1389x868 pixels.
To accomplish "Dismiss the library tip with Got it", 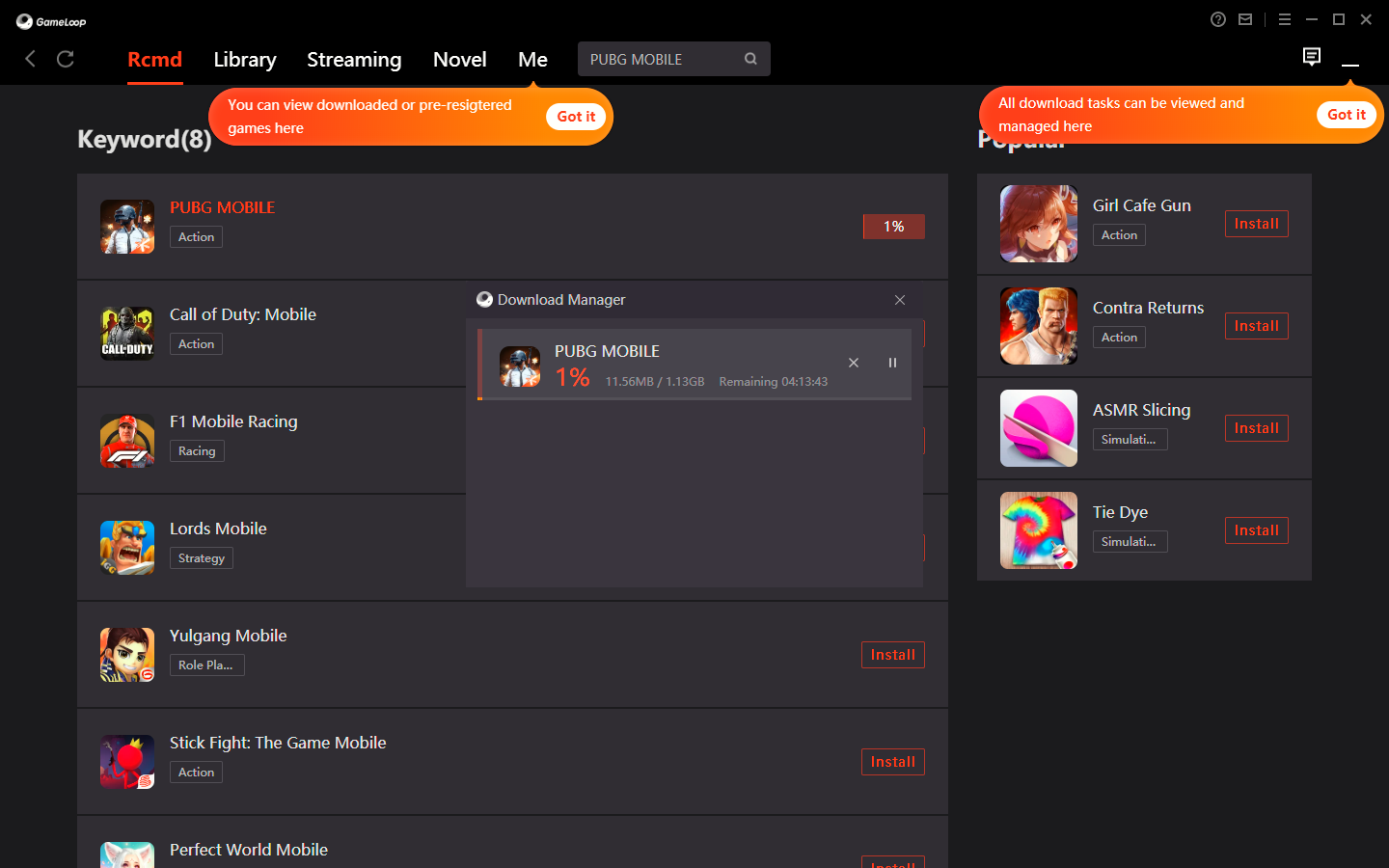I will click(x=576, y=117).
